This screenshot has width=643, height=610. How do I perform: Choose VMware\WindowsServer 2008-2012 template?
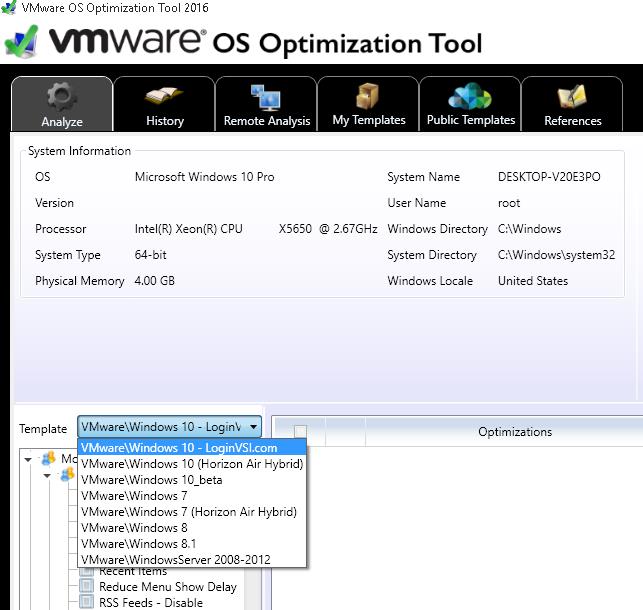pos(192,560)
